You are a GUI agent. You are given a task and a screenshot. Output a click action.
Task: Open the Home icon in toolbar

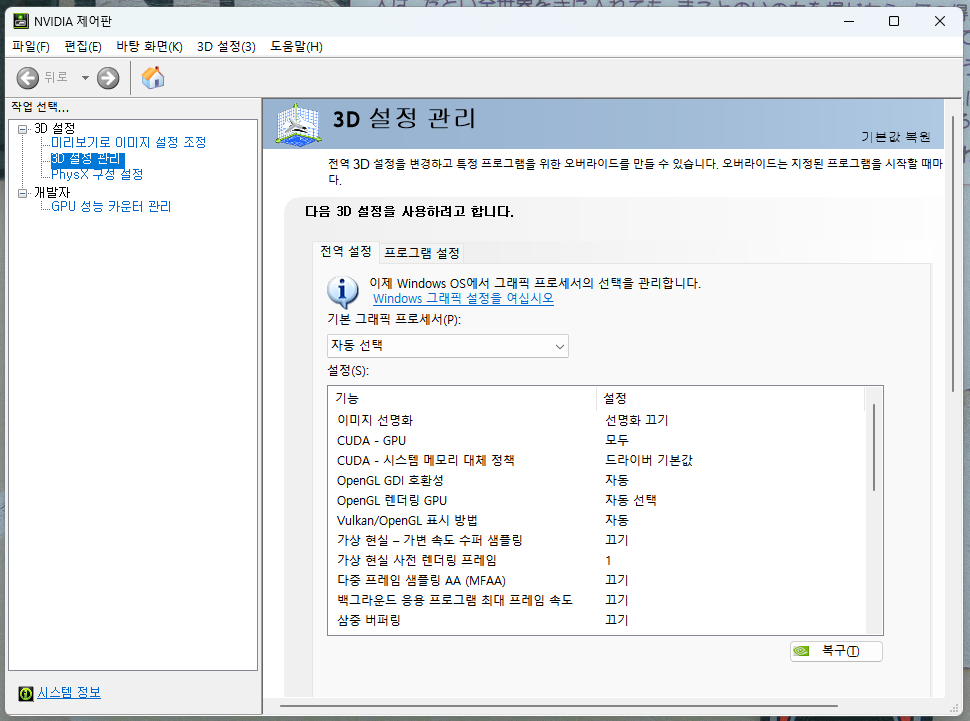pyautogui.click(x=153, y=78)
